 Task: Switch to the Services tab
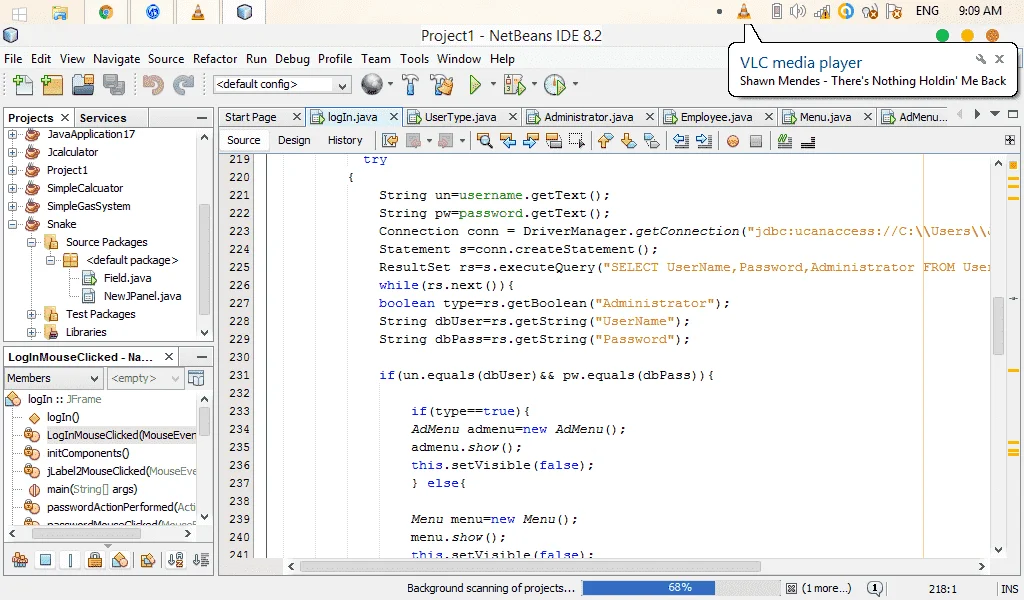[103, 118]
